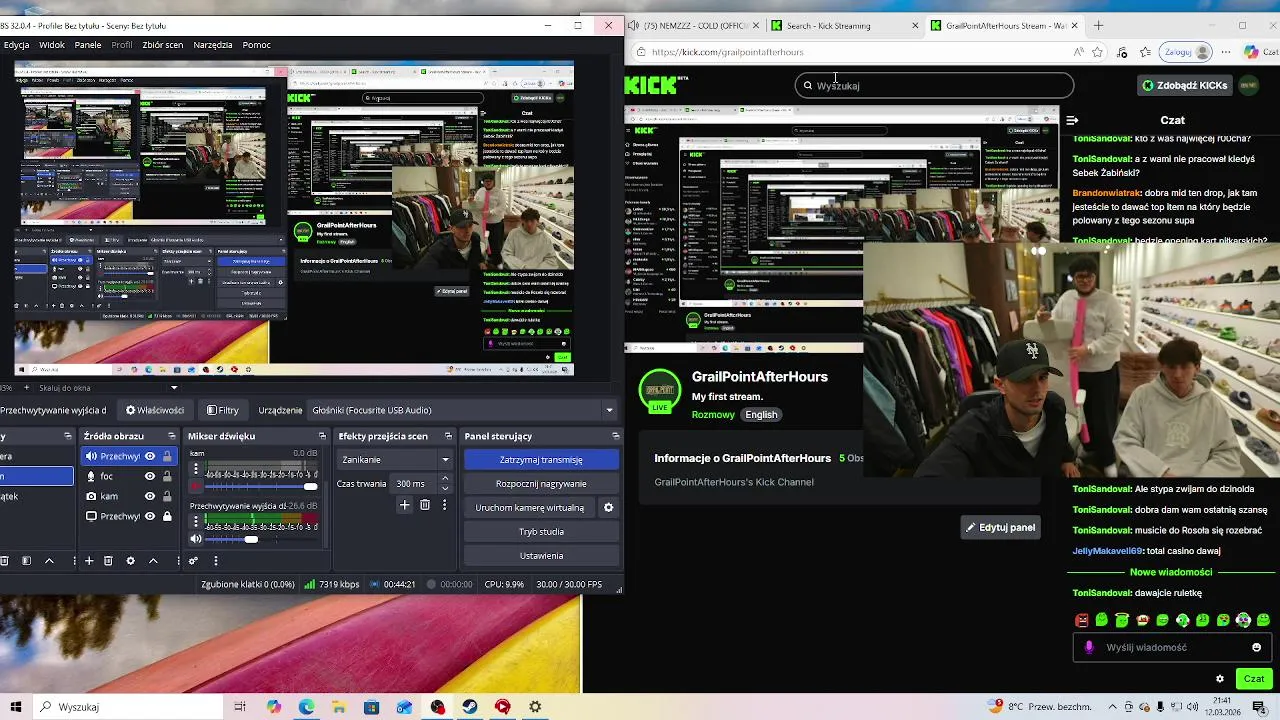This screenshot has width=1280, height=720.
Task: Move the source up with the arrow
Action: (153, 561)
